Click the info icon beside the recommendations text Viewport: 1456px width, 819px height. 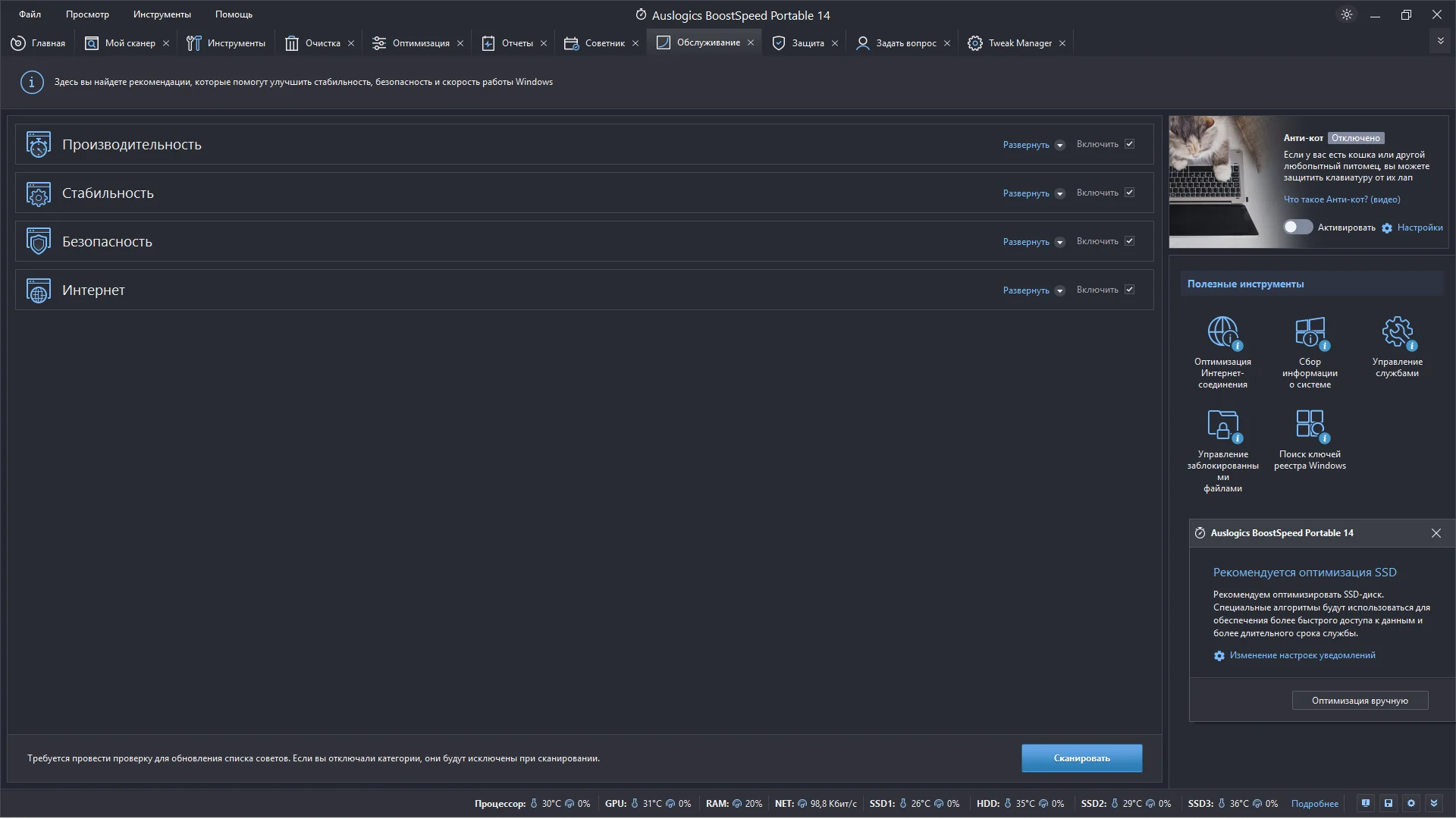click(x=32, y=82)
